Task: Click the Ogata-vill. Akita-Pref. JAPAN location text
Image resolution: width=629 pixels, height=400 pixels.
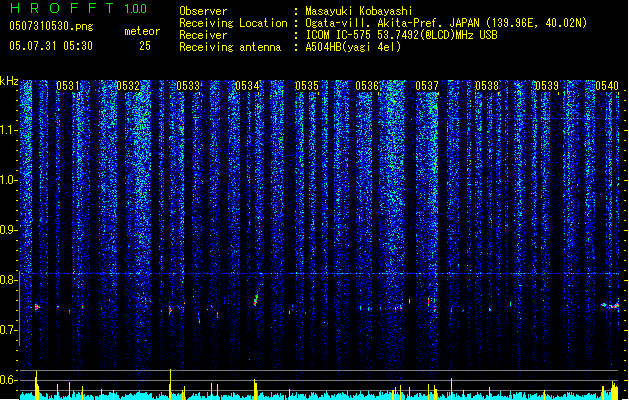Action: point(446,23)
